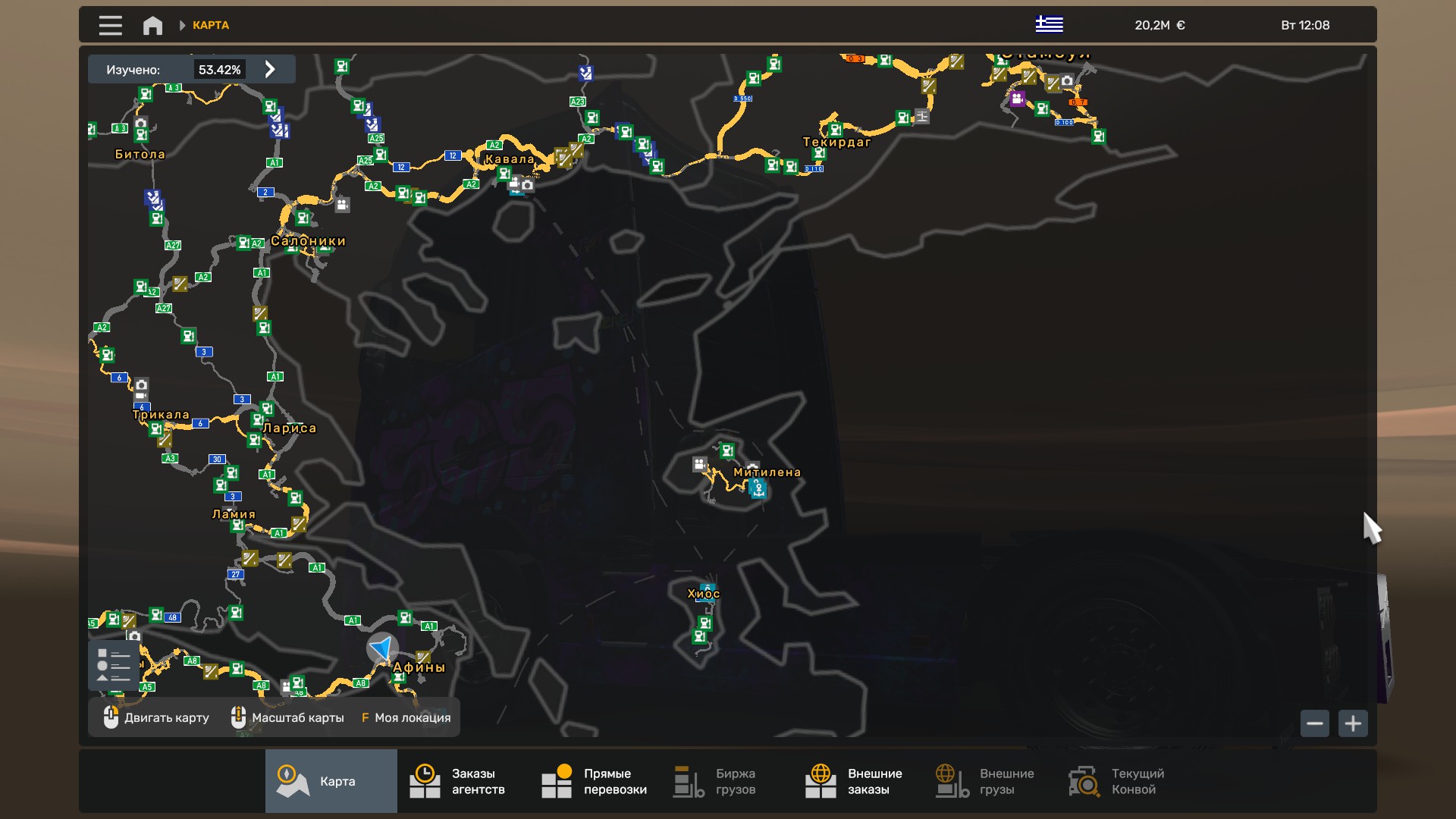Click the Greek flag icon
The height and width of the screenshot is (819, 1456).
pos(1050,24)
